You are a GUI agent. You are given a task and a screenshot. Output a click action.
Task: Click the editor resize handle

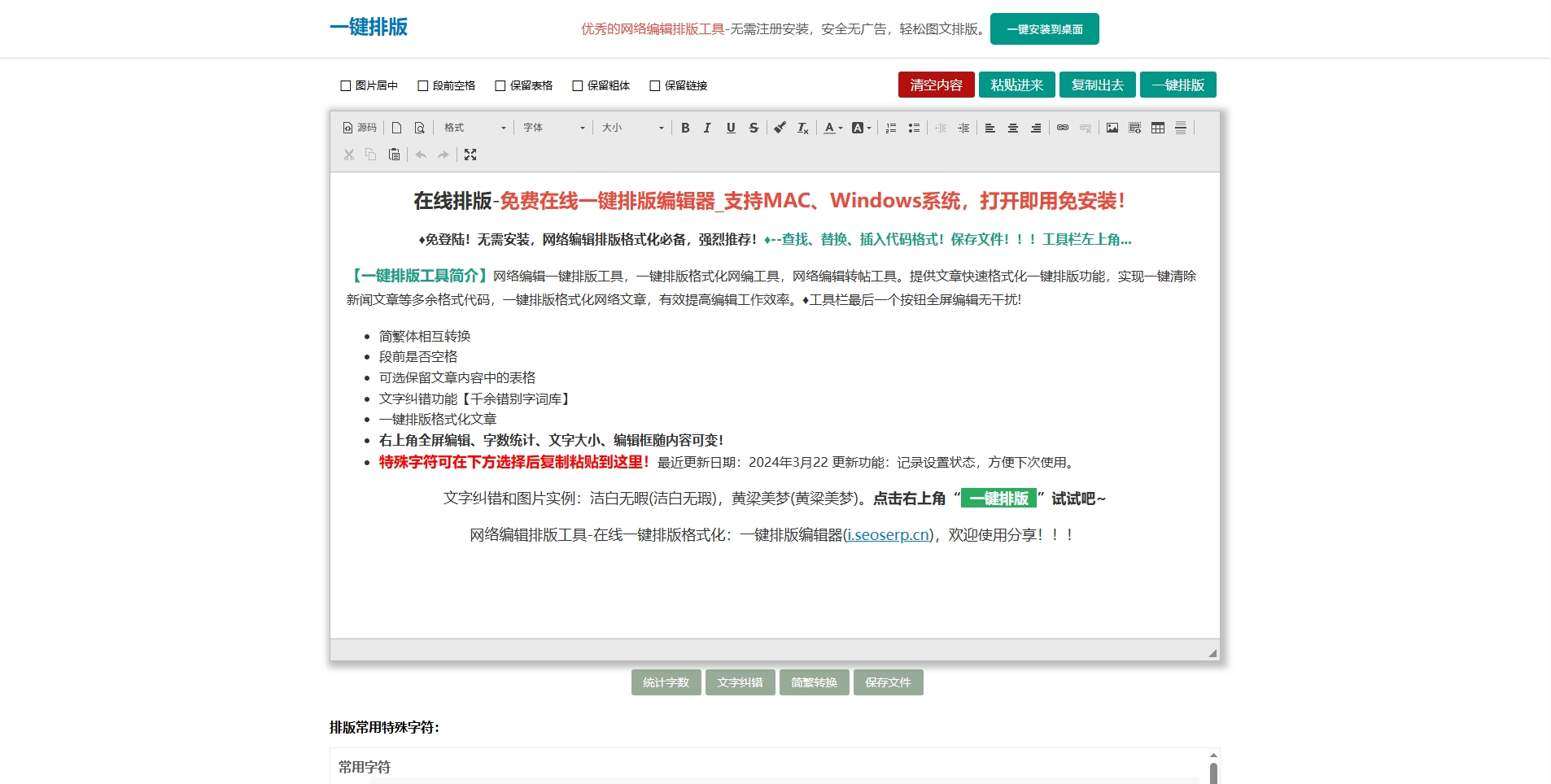(x=1212, y=653)
